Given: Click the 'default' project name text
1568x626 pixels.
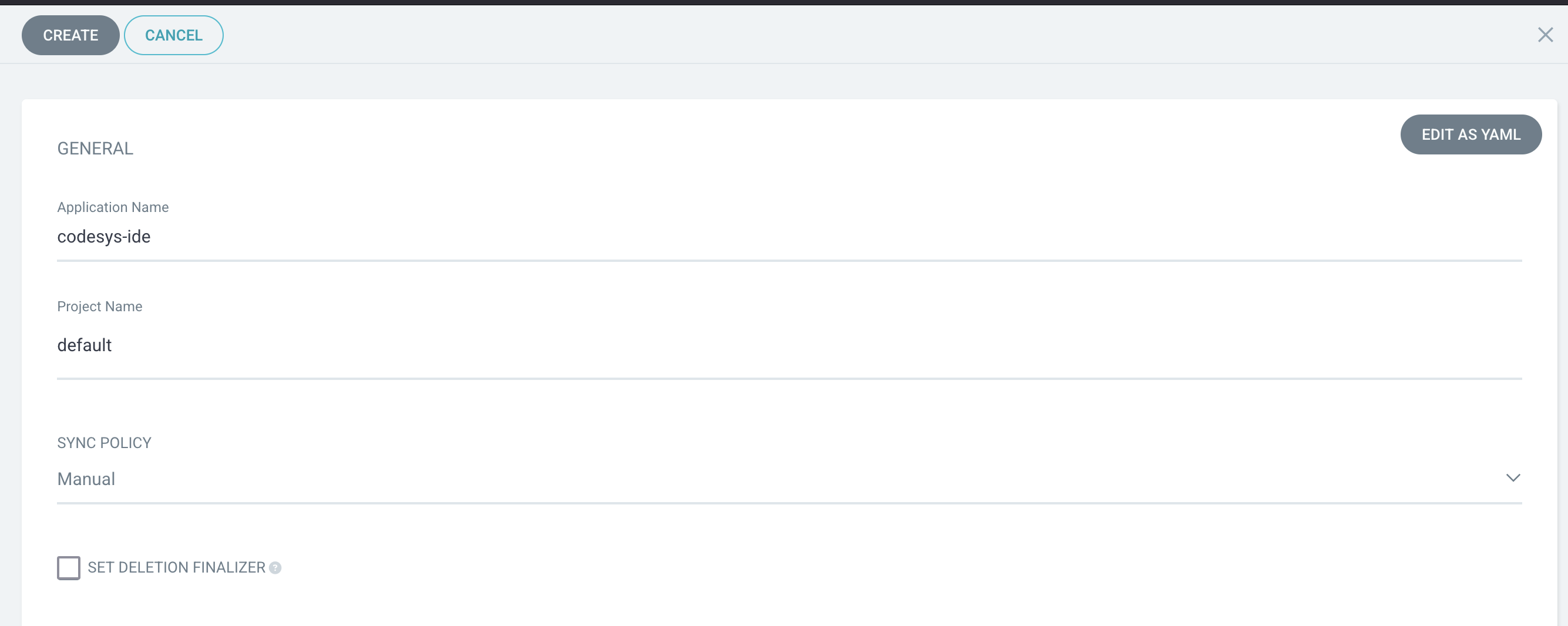Looking at the screenshot, I should click(x=84, y=345).
